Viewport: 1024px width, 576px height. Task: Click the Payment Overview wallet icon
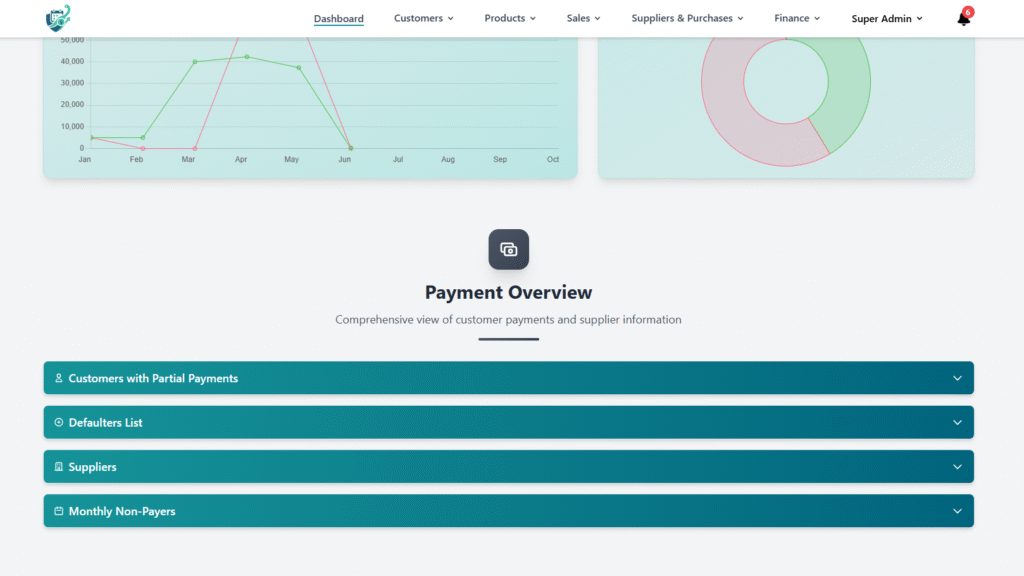point(508,249)
